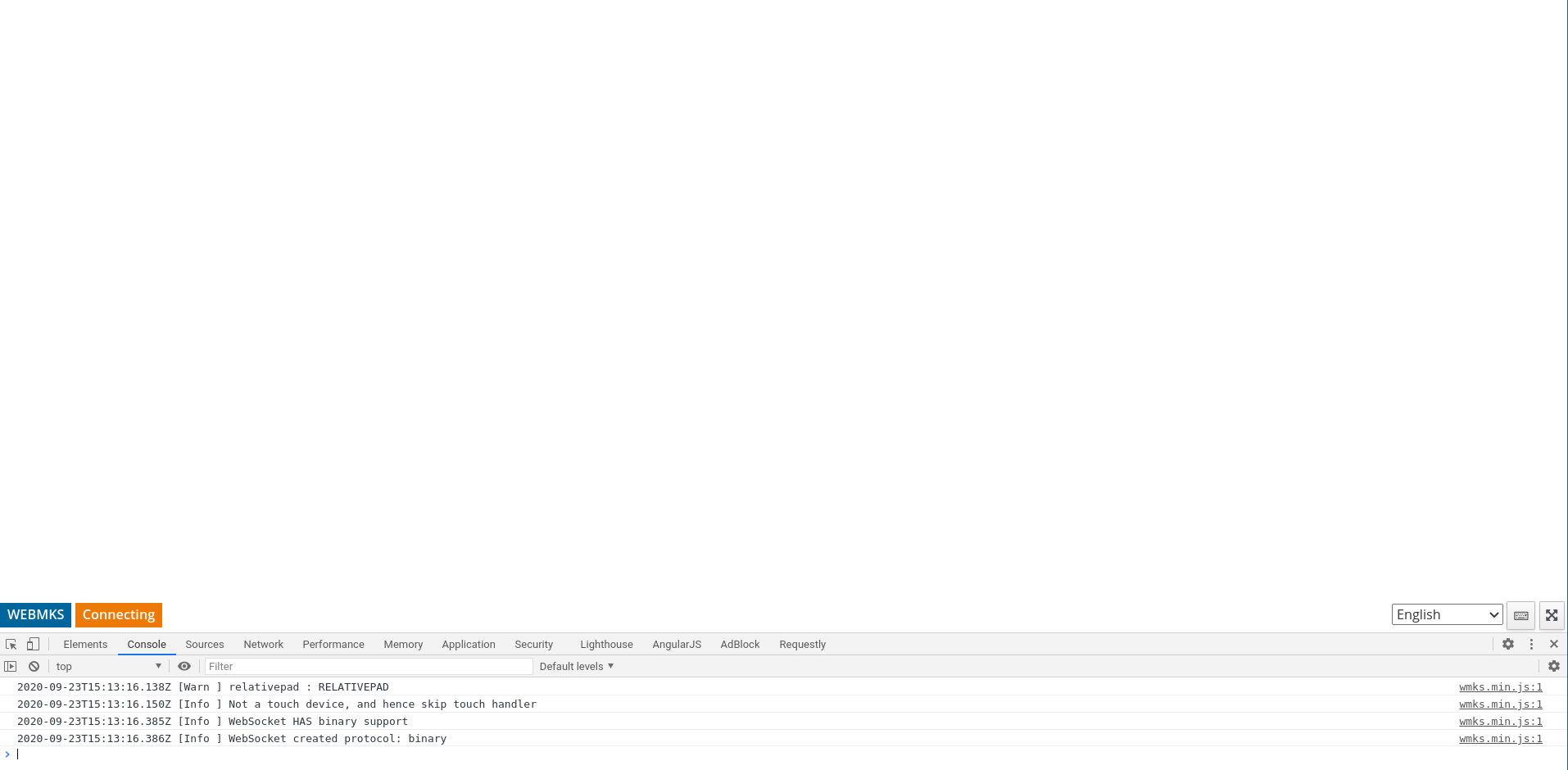
Task: Open the Sources tab
Action: pyautogui.click(x=205, y=645)
